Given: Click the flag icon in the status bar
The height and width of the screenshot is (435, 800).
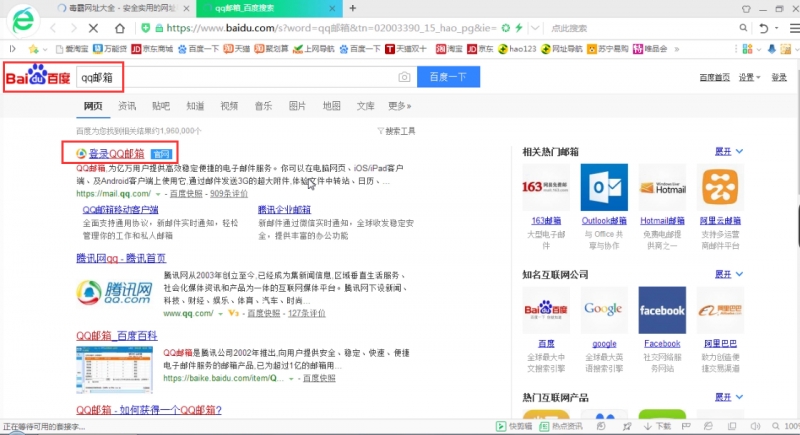Looking at the screenshot, I should 686,426.
